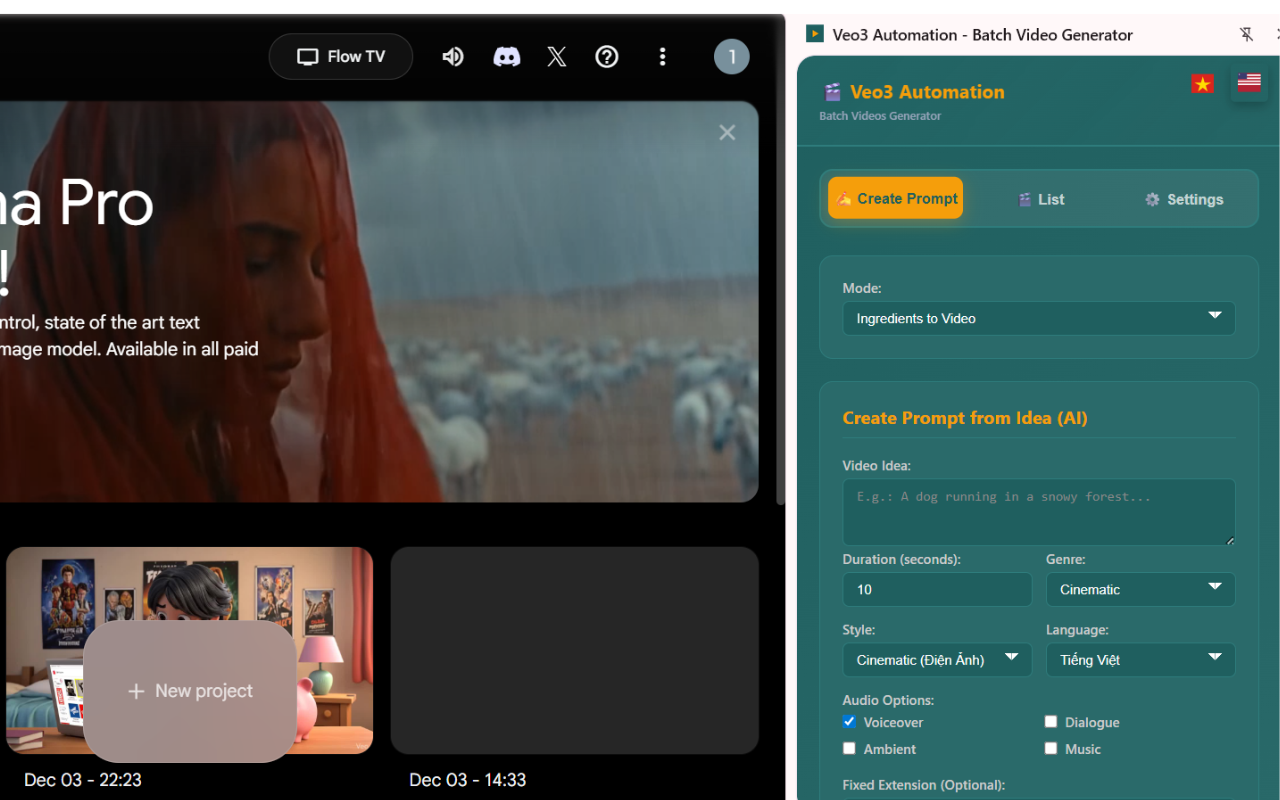The height and width of the screenshot is (800, 1280).
Task: Switch to the Create Prompt tab
Action: [895, 198]
